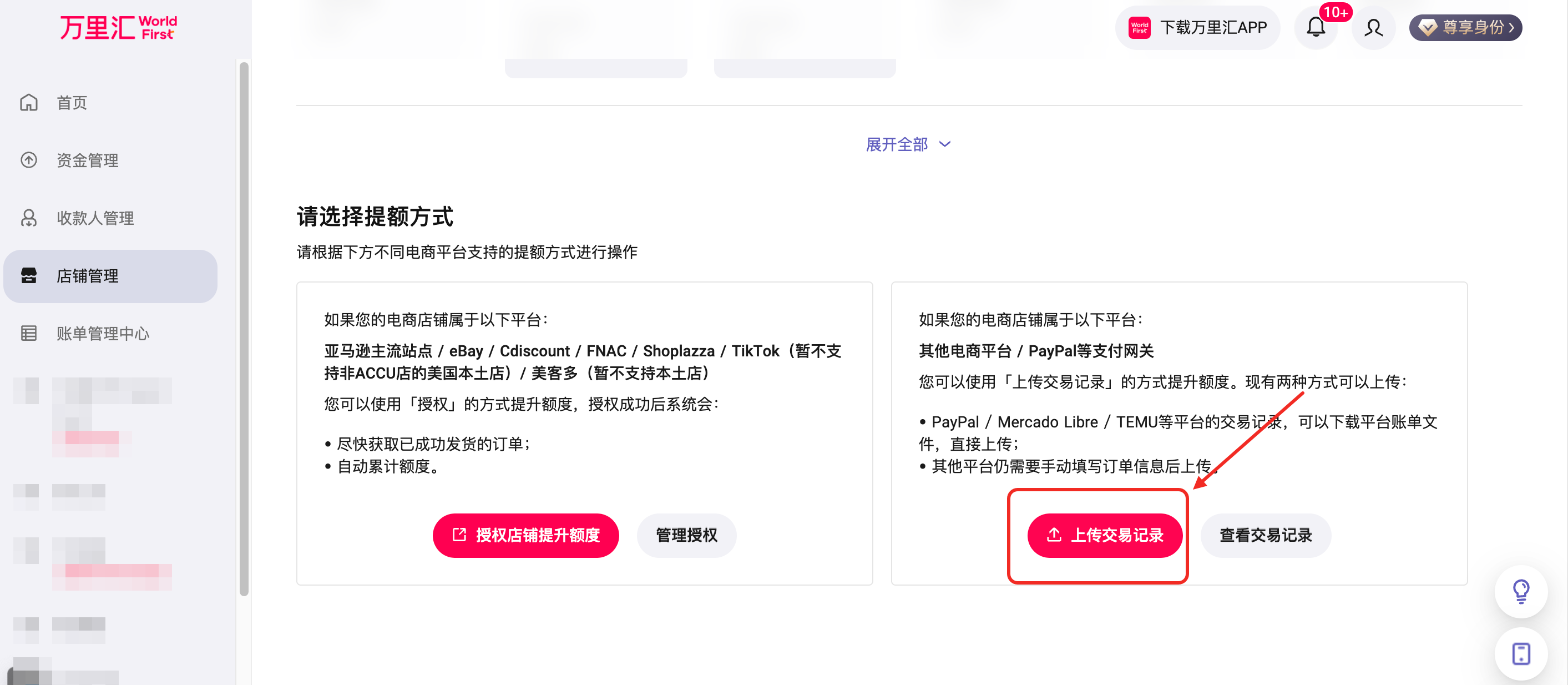
Task: Open 查看交易记录 button
Action: [x=1265, y=535]
